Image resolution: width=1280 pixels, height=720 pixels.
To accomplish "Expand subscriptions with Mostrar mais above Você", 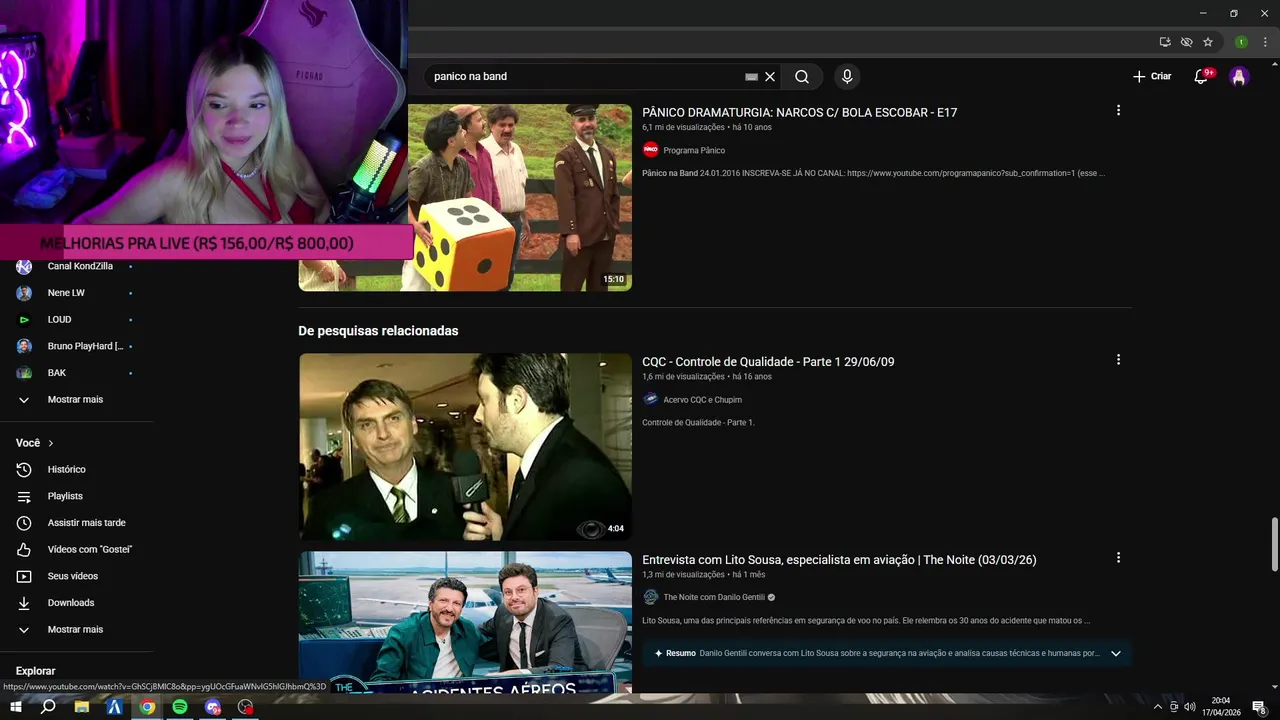I will pyautogui.click(x=76, y=400).
